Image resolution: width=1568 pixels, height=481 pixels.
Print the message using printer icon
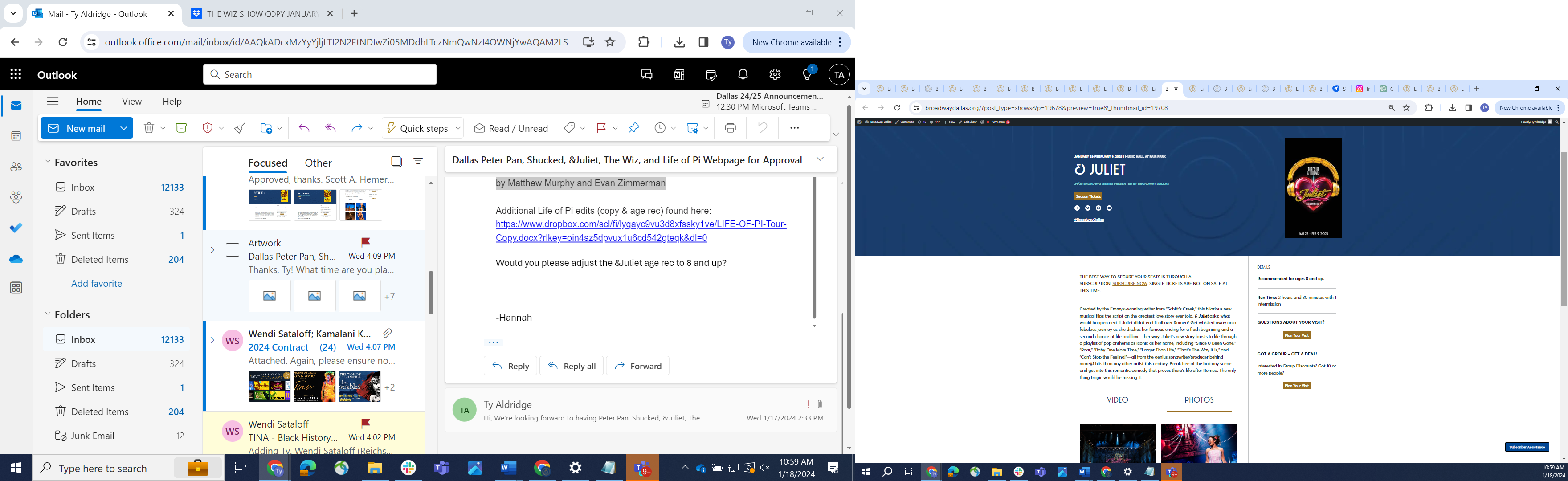click(731, 128)
